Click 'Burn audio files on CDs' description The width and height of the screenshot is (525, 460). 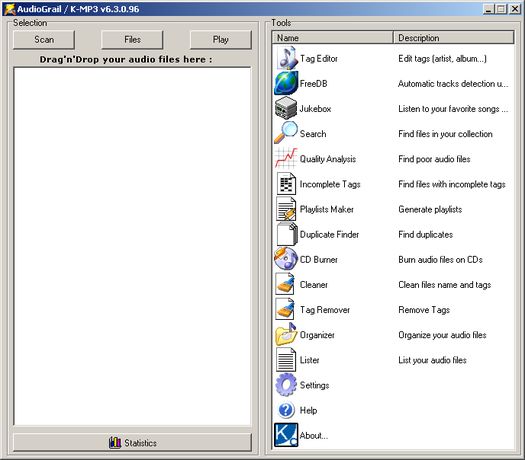tap(440, 259)
